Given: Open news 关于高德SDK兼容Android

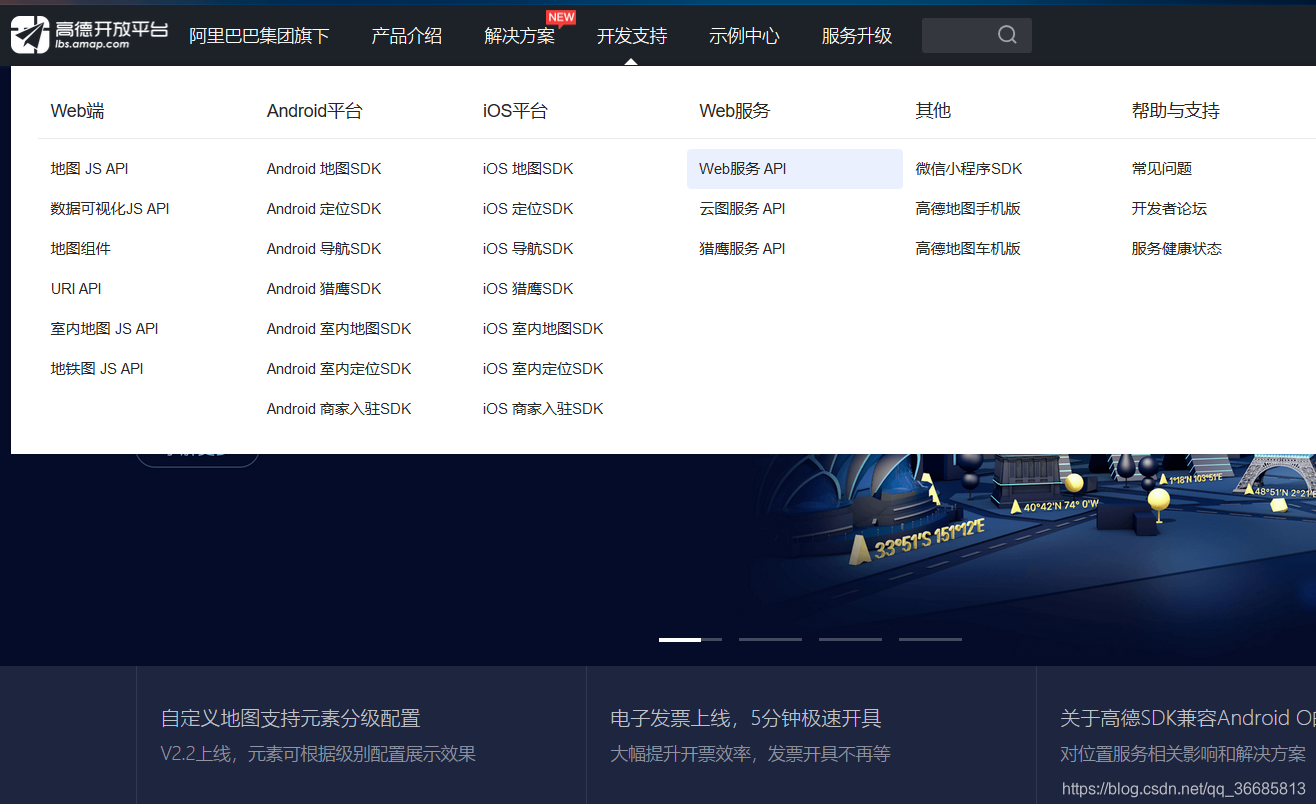Looking at the screenshot, I should pyautogui.click(x=1188, y=718).
